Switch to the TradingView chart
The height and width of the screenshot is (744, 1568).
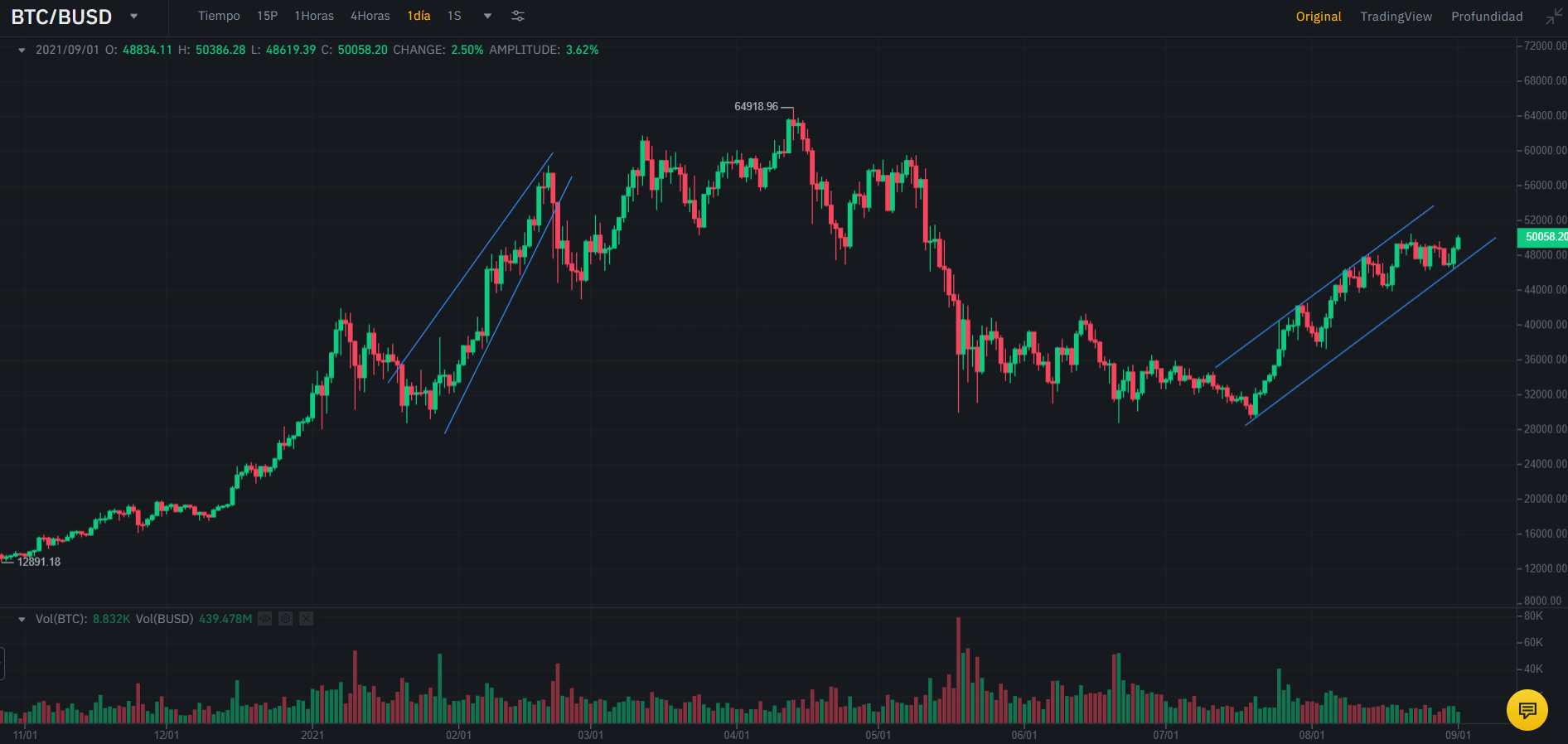pyautogui.click(x=1396, y=17)
